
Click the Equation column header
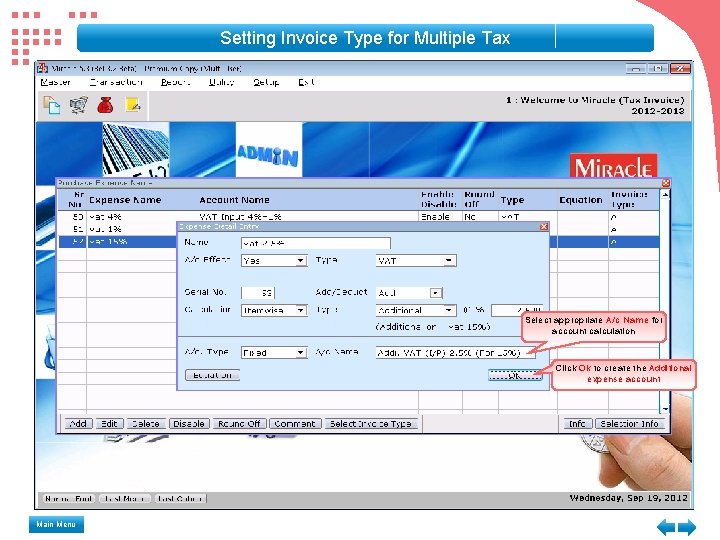click(x=581, y=200)
